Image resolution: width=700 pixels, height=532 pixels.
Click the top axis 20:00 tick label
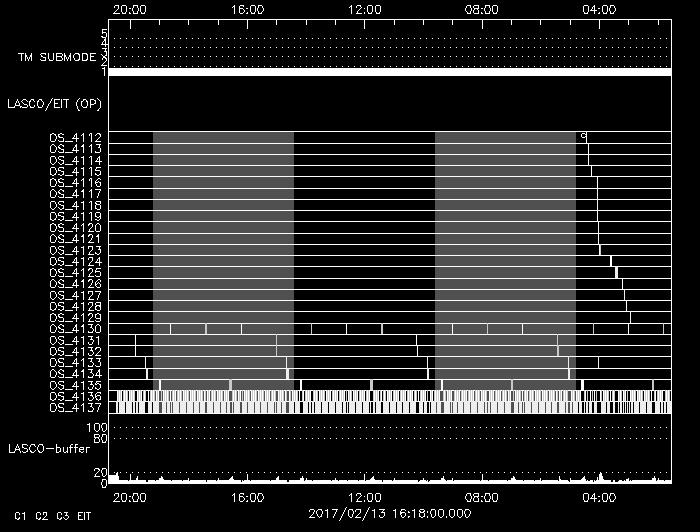point(129,10)
